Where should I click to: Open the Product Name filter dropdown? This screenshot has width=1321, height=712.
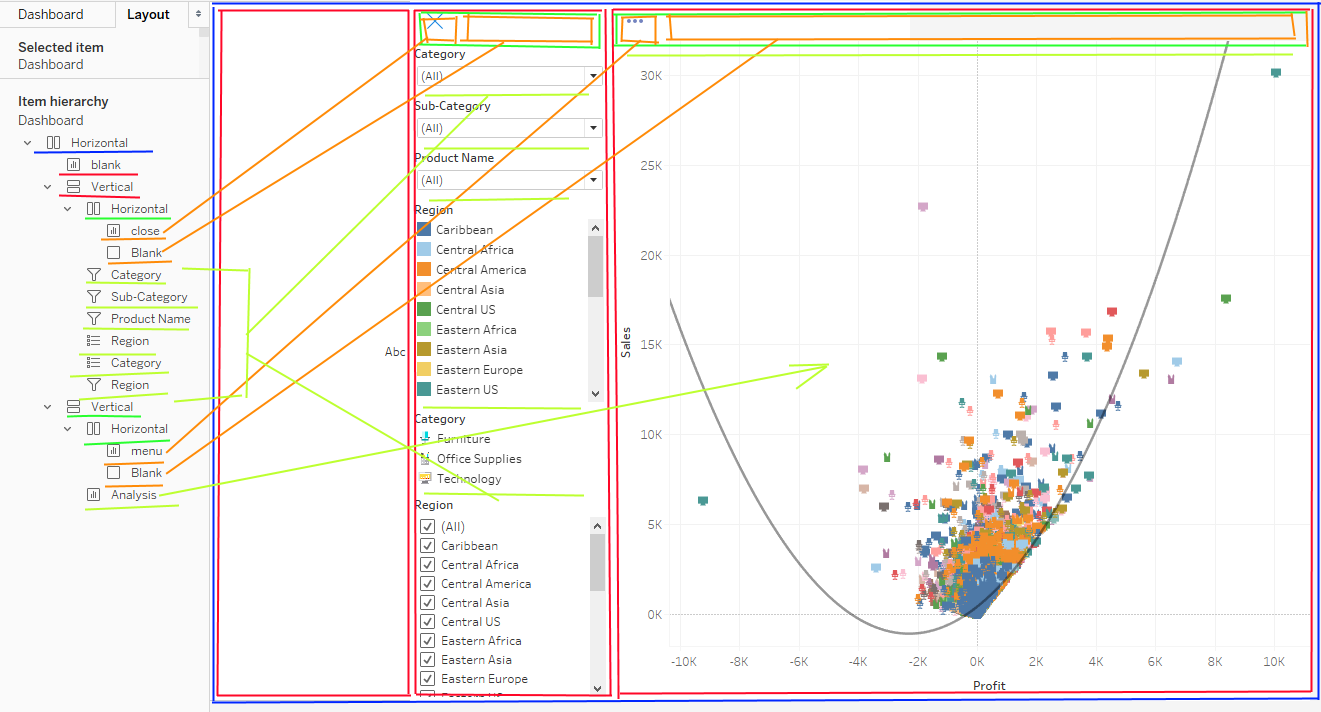(x=594, y=180)
